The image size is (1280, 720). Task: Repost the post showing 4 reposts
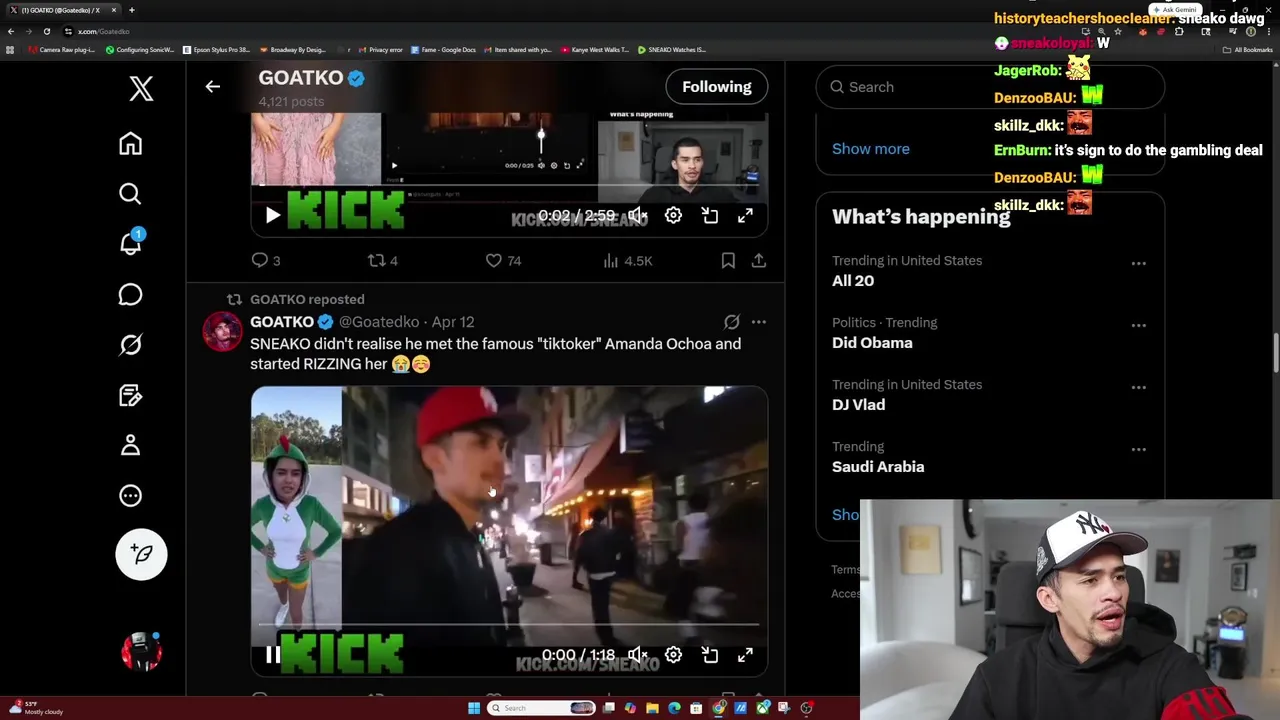tap(383, 261)
